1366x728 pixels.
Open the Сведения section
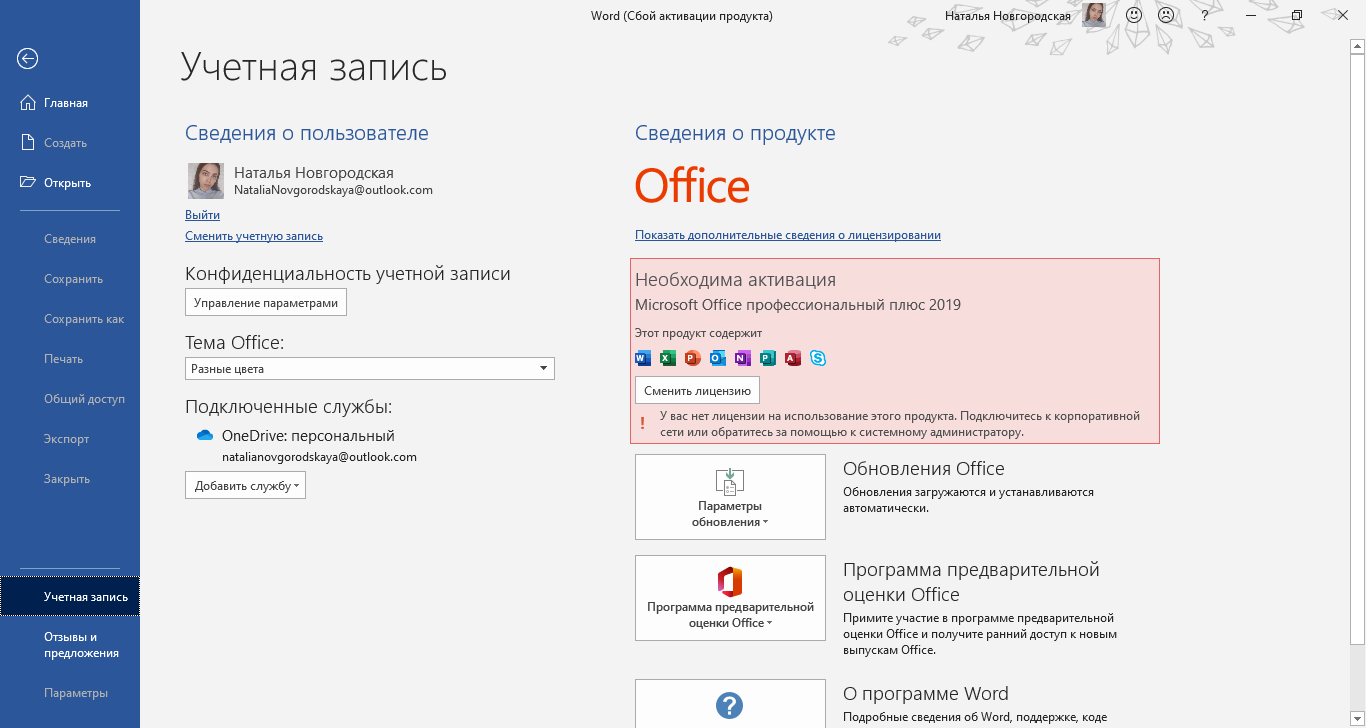point(70,239)
